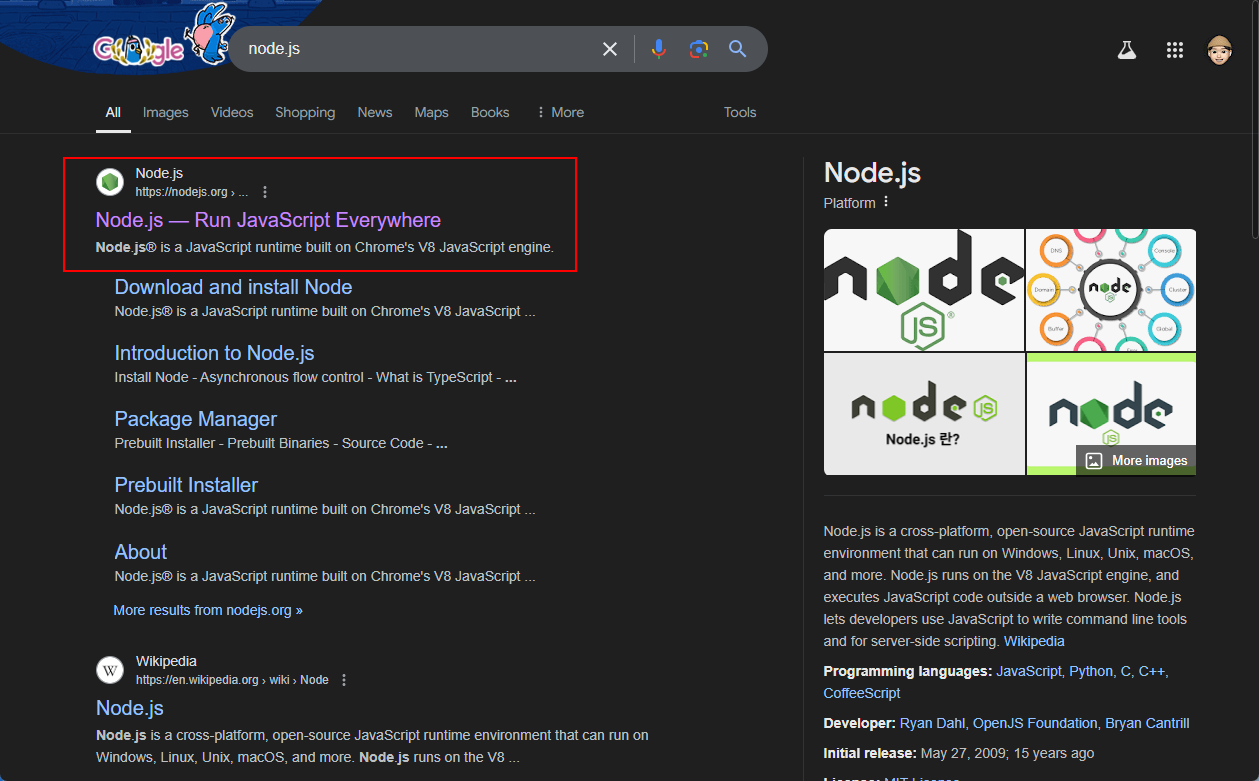The image size is (1259, 781).
Task: Click the Node.js knowledge panel heading
Action: (872, 172)
